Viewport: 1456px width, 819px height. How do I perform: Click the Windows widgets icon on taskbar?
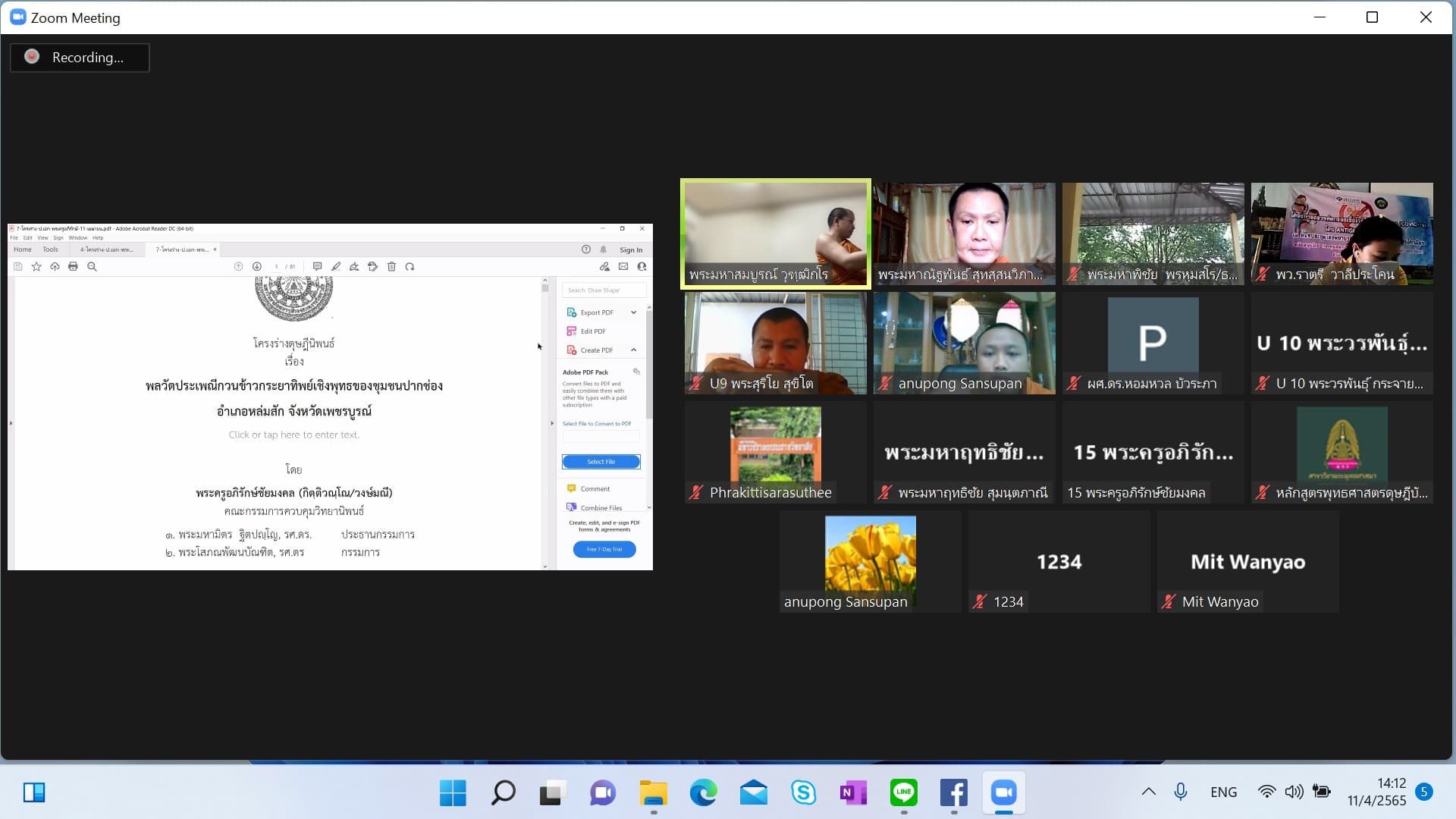pos(34,793)
